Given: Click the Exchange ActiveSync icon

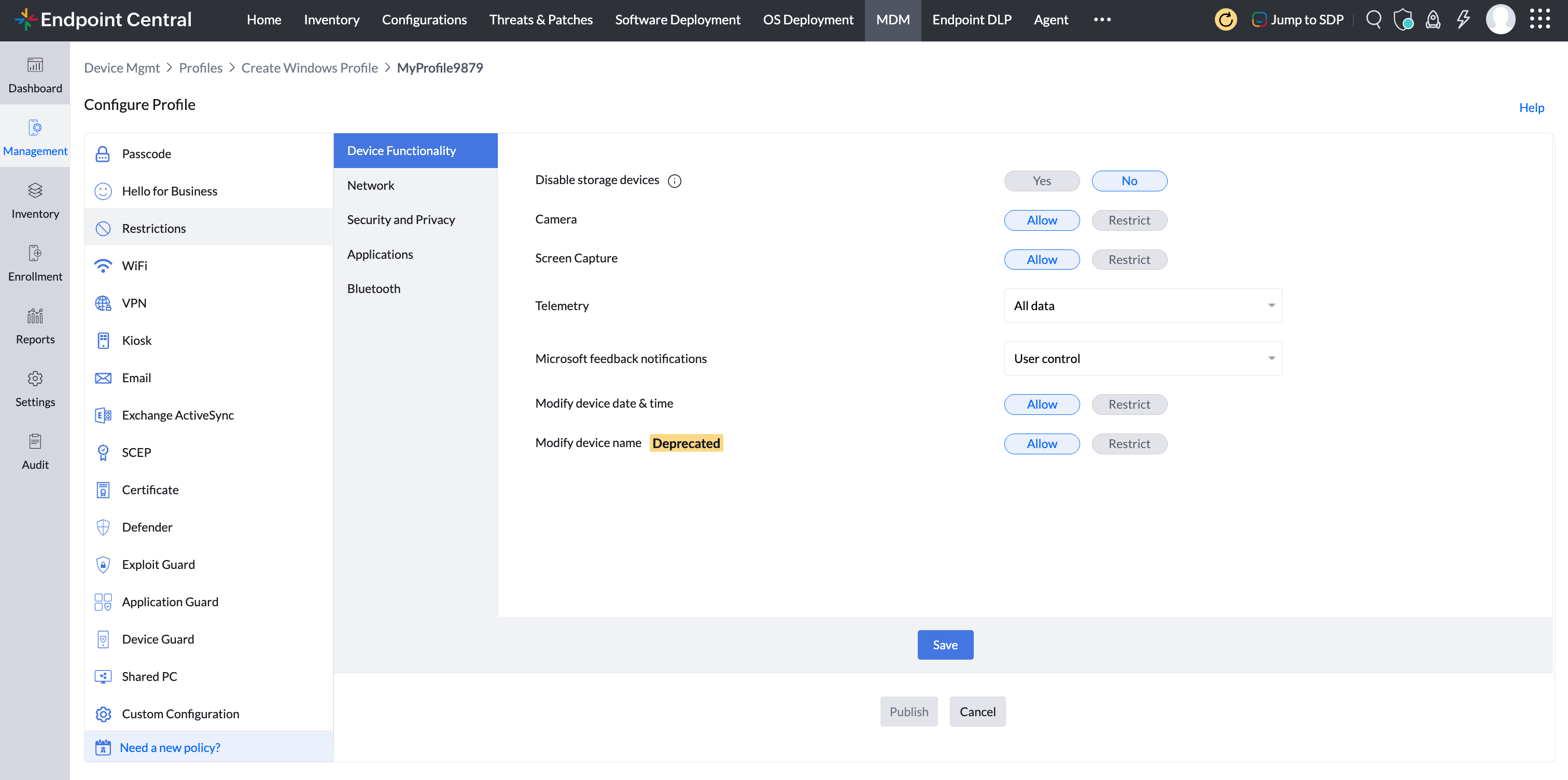Looking at the screenshot, I should pyautogui.click(x=103, y=415).
